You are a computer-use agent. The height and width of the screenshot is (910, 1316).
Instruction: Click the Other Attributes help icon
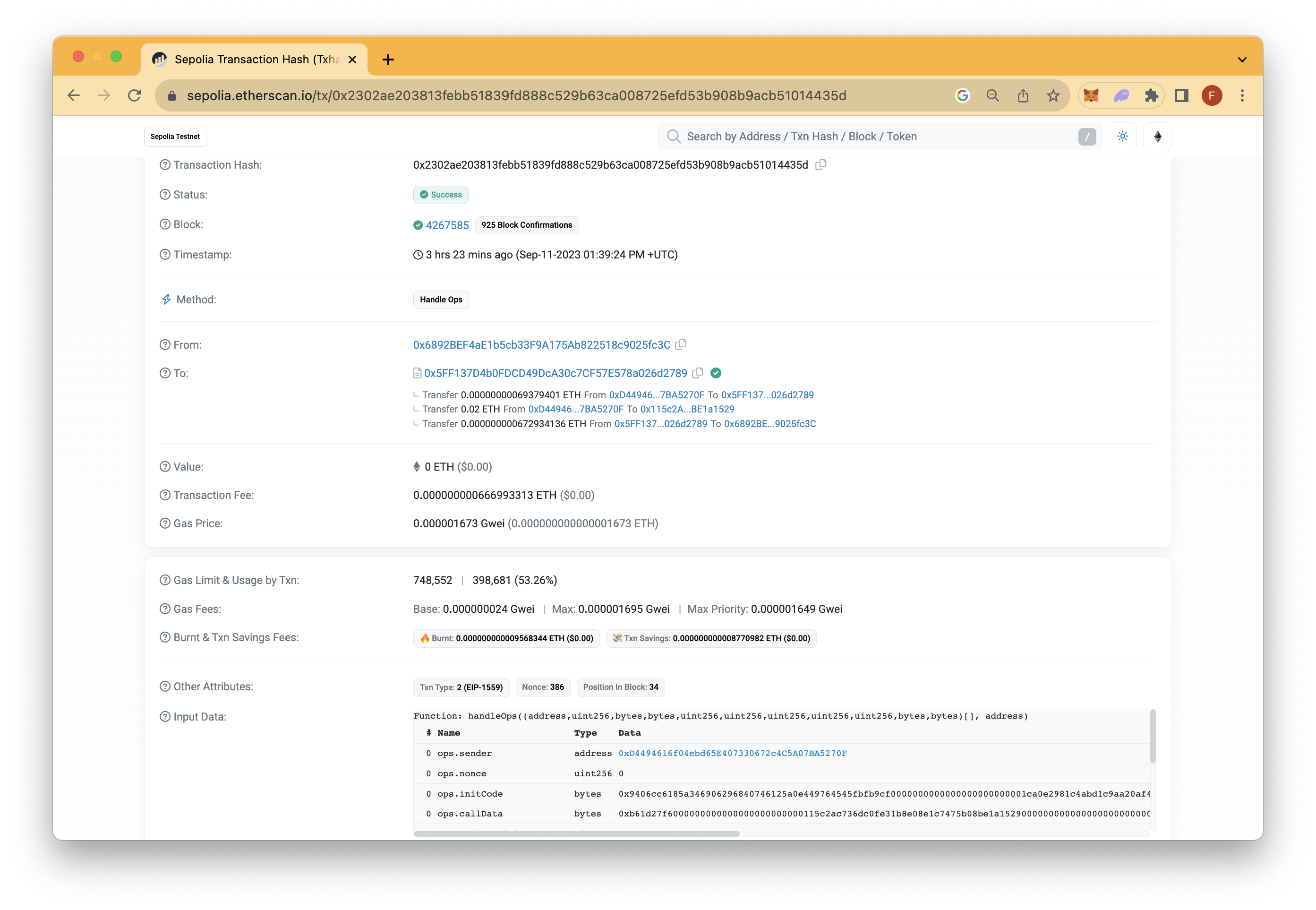[x=165, y=687]
